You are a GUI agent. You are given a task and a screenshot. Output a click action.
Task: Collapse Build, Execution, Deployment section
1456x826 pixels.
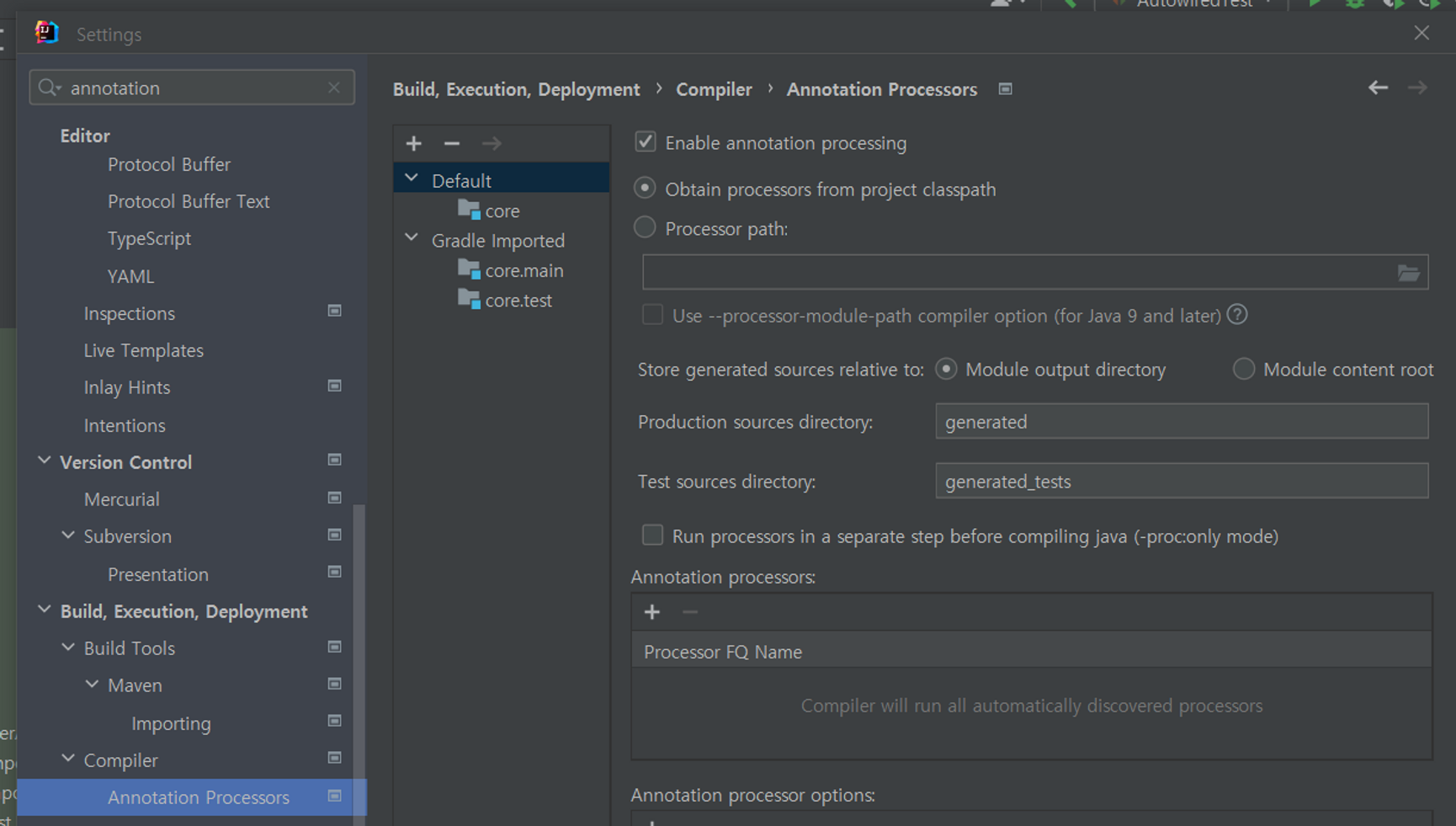coord(45,610)
